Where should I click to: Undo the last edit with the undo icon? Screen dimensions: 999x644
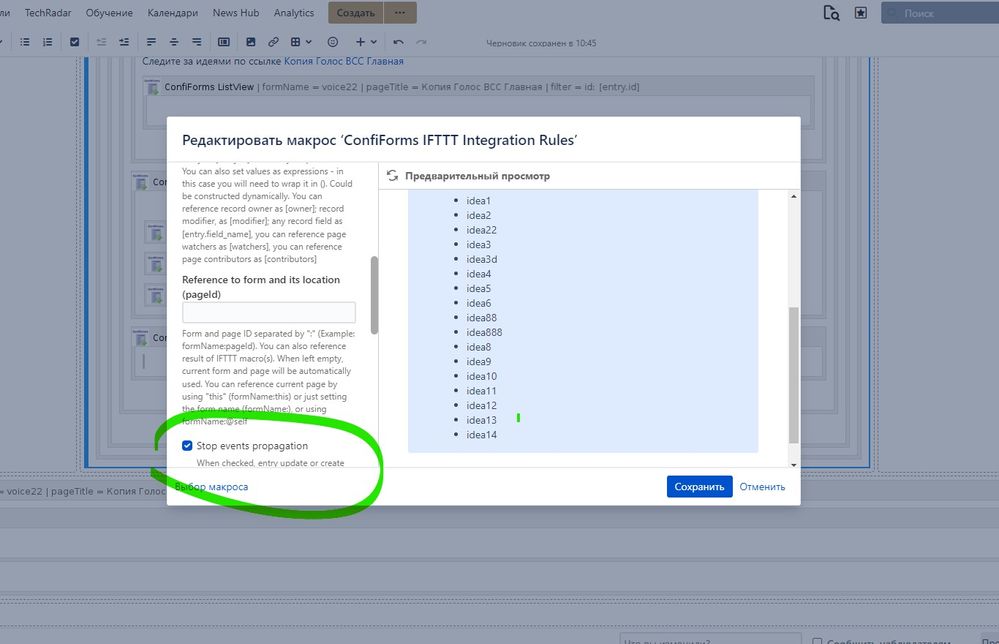[x=396, y=41]
